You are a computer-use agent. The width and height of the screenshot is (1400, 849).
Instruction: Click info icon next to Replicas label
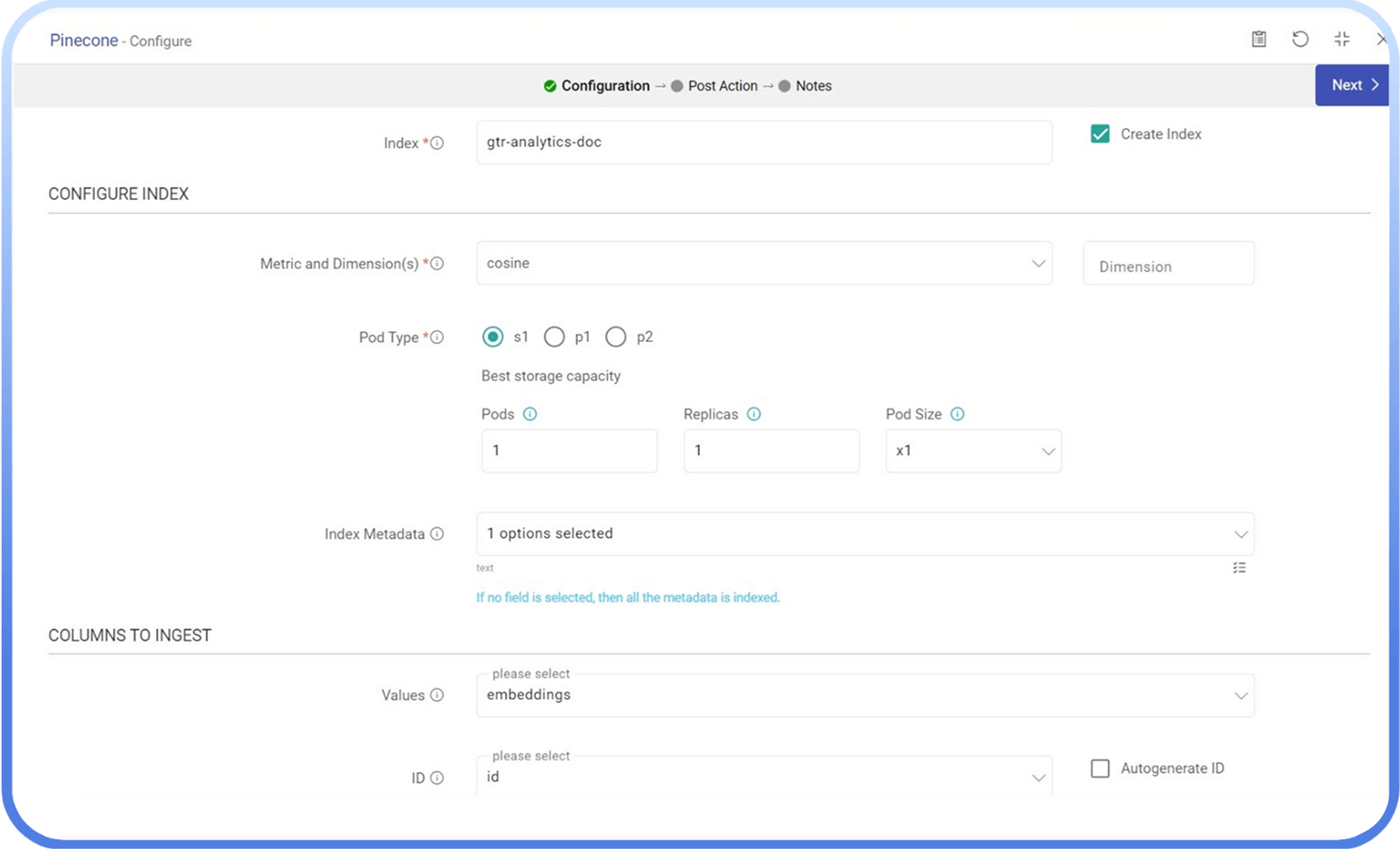click(754, 414)
